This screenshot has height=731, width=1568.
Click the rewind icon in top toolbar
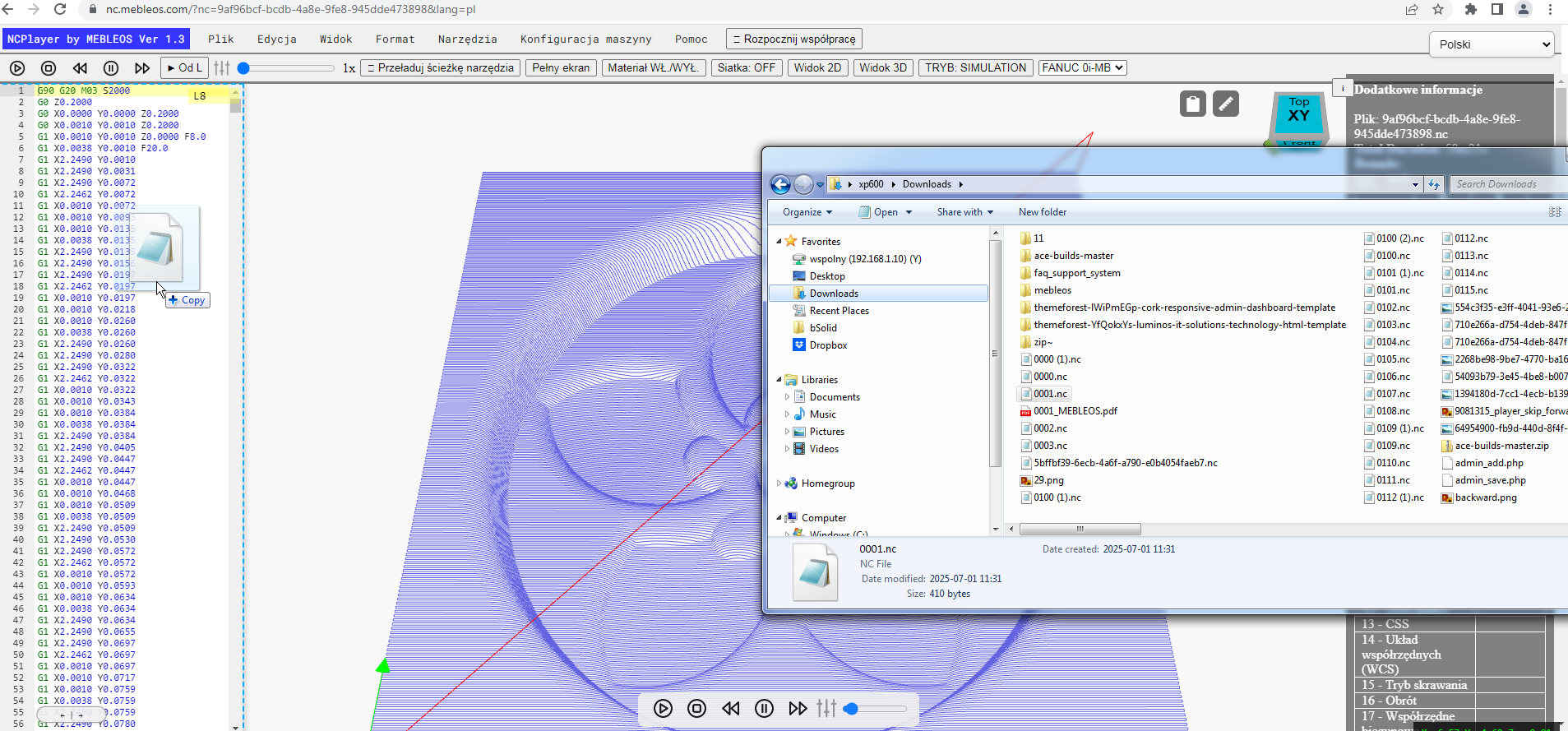[x=80, y=68]
